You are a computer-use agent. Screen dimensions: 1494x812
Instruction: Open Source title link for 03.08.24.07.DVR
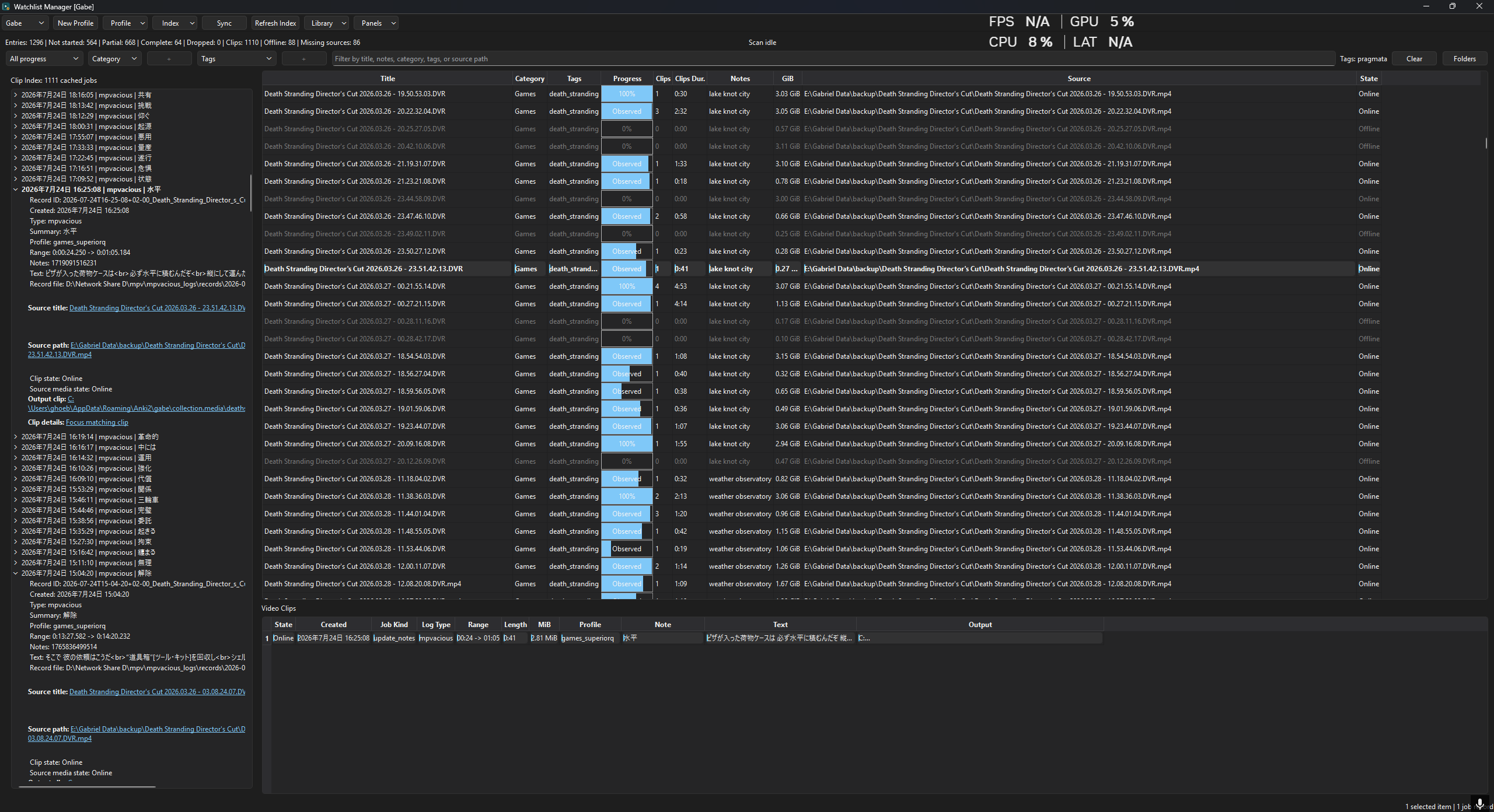[x=157, y=692]
